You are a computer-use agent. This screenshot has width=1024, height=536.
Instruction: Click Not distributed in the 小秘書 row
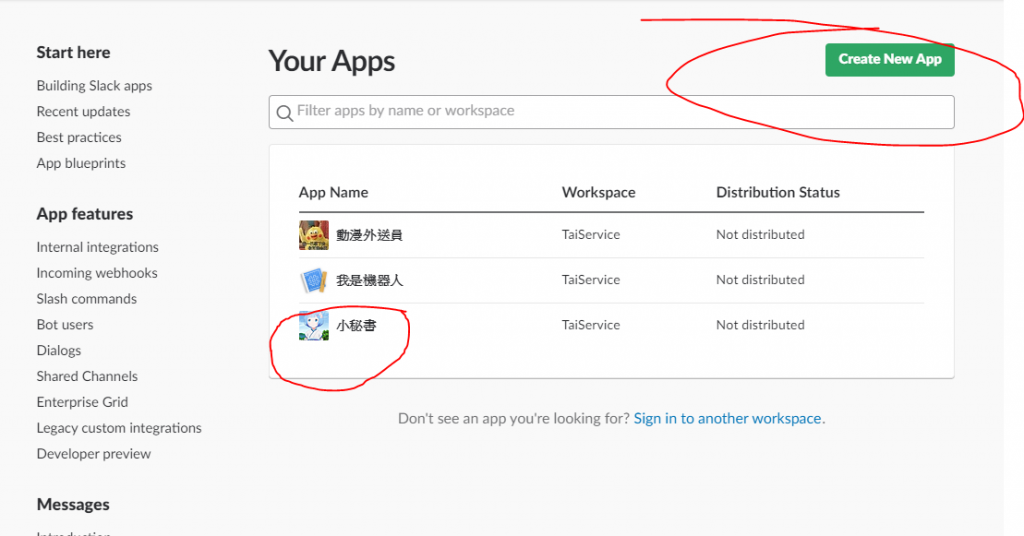coord(760,324)
